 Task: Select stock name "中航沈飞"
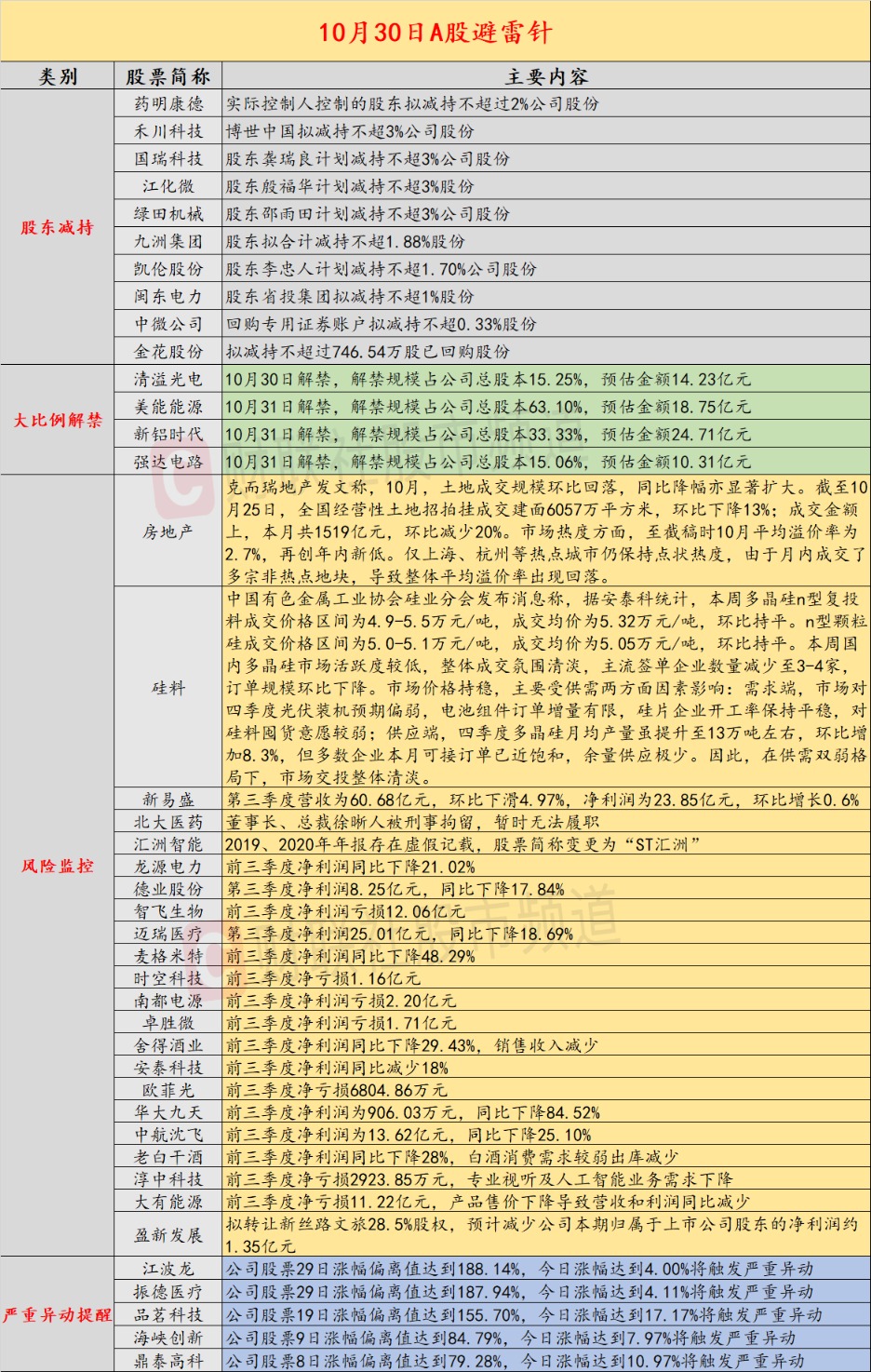(168, 1135)
